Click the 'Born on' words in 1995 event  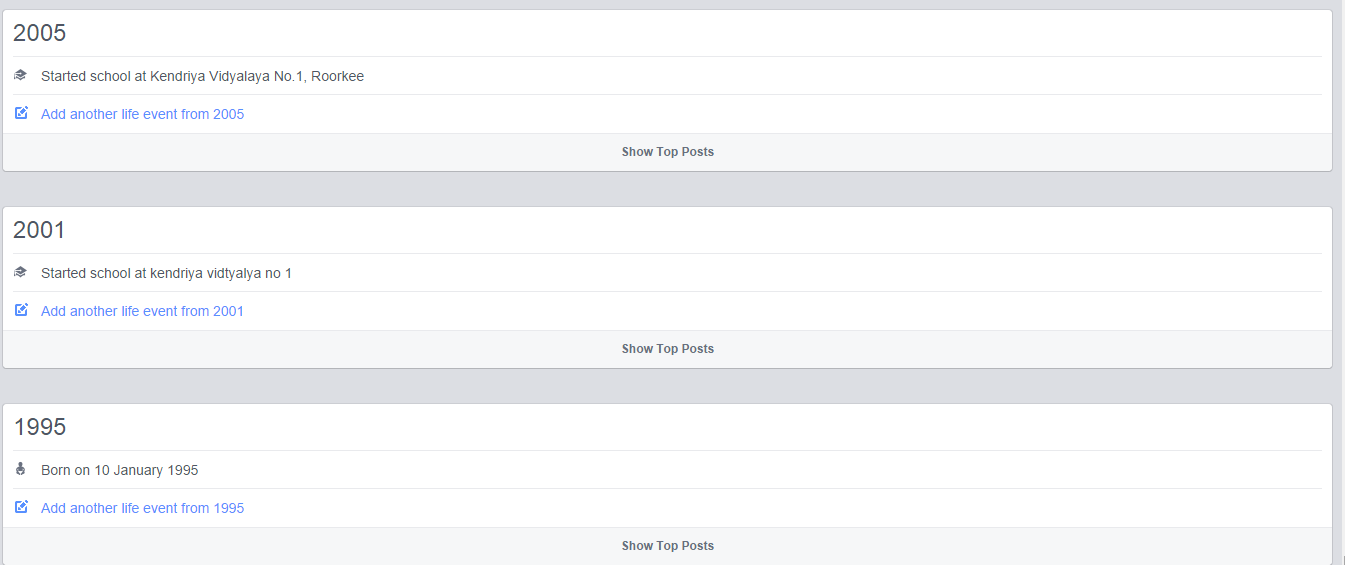click(65, 470)
